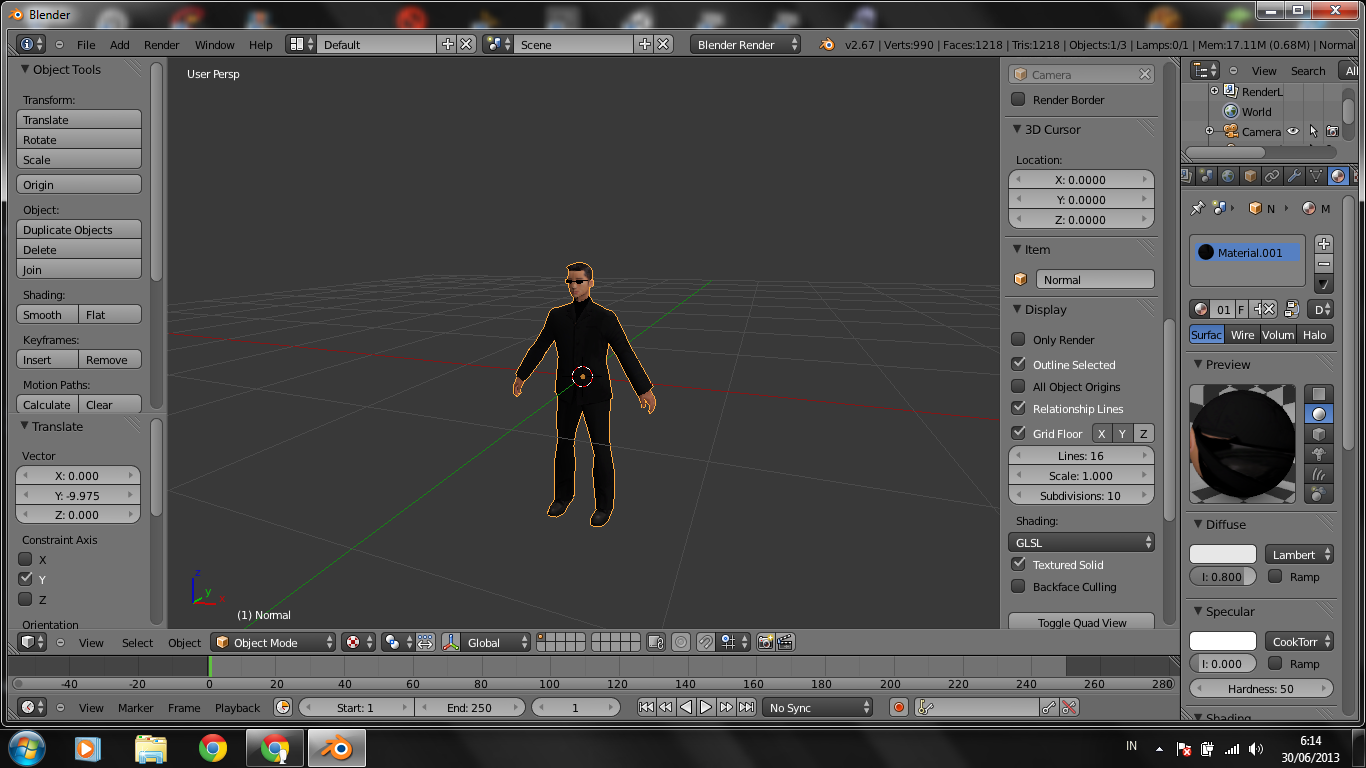Toggle proportional editing icon

click(681, 643)
